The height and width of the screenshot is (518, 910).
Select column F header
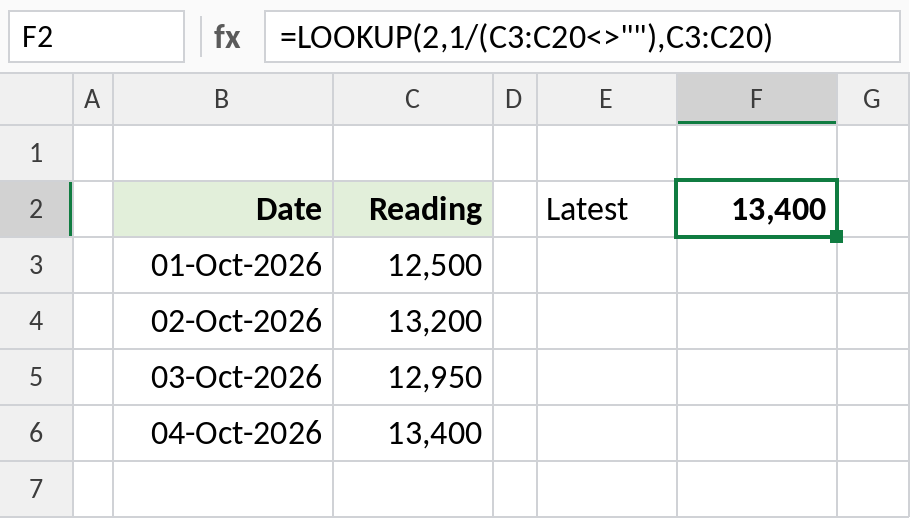pos(757,99)
